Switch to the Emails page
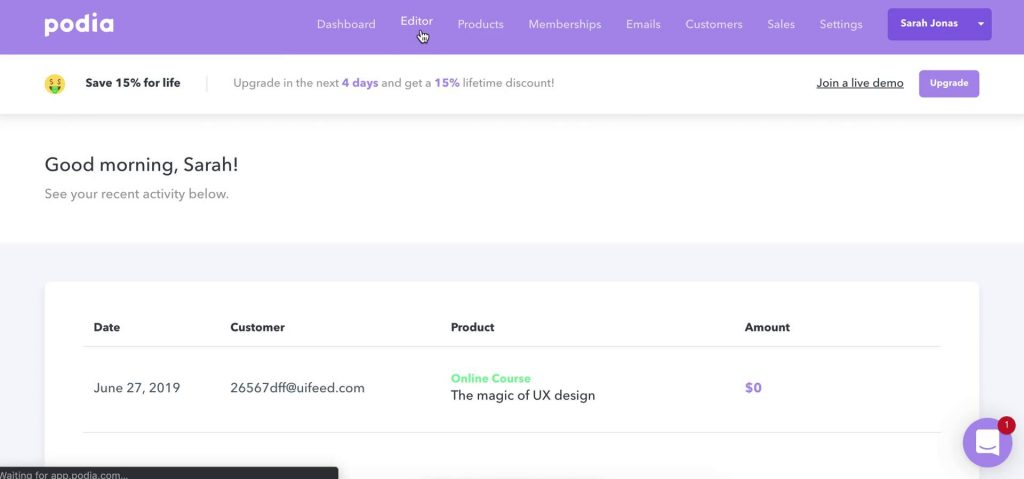This screenshot has height=479, width=1024. (643, 24)
